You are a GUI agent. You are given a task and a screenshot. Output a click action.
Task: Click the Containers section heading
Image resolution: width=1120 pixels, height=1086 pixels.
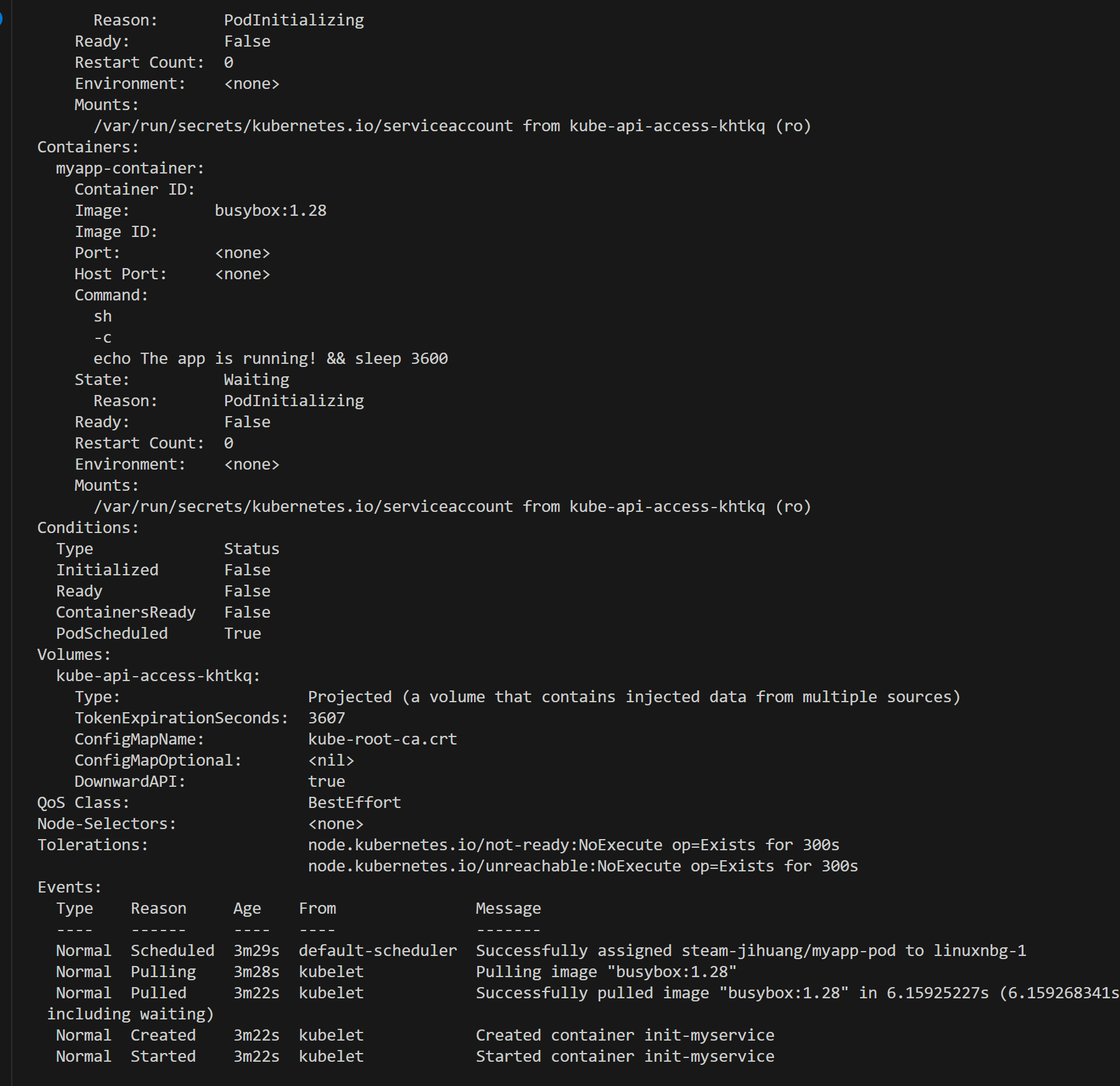(x=88, y=147)
